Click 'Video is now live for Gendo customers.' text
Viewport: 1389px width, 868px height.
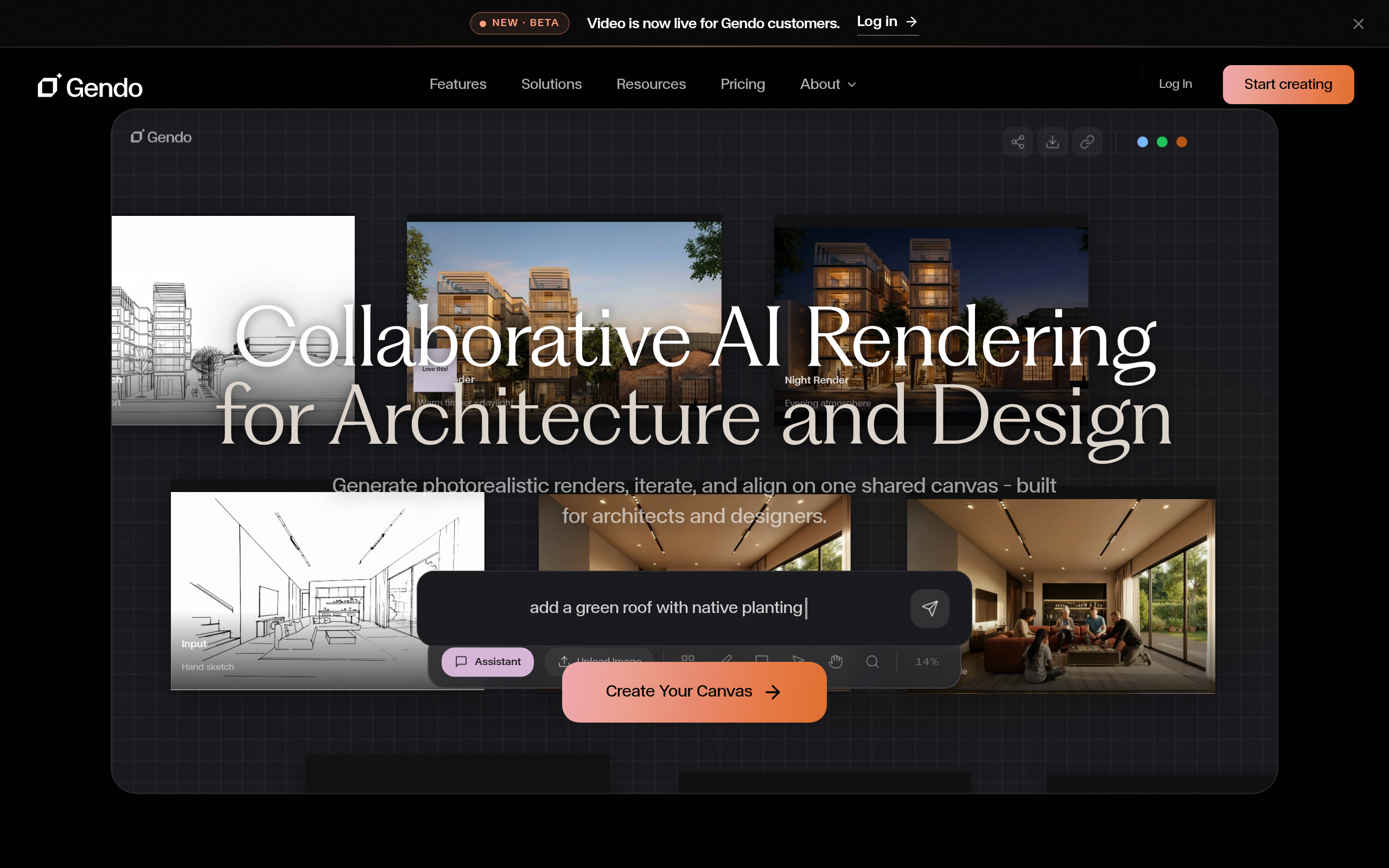[713, 23]
